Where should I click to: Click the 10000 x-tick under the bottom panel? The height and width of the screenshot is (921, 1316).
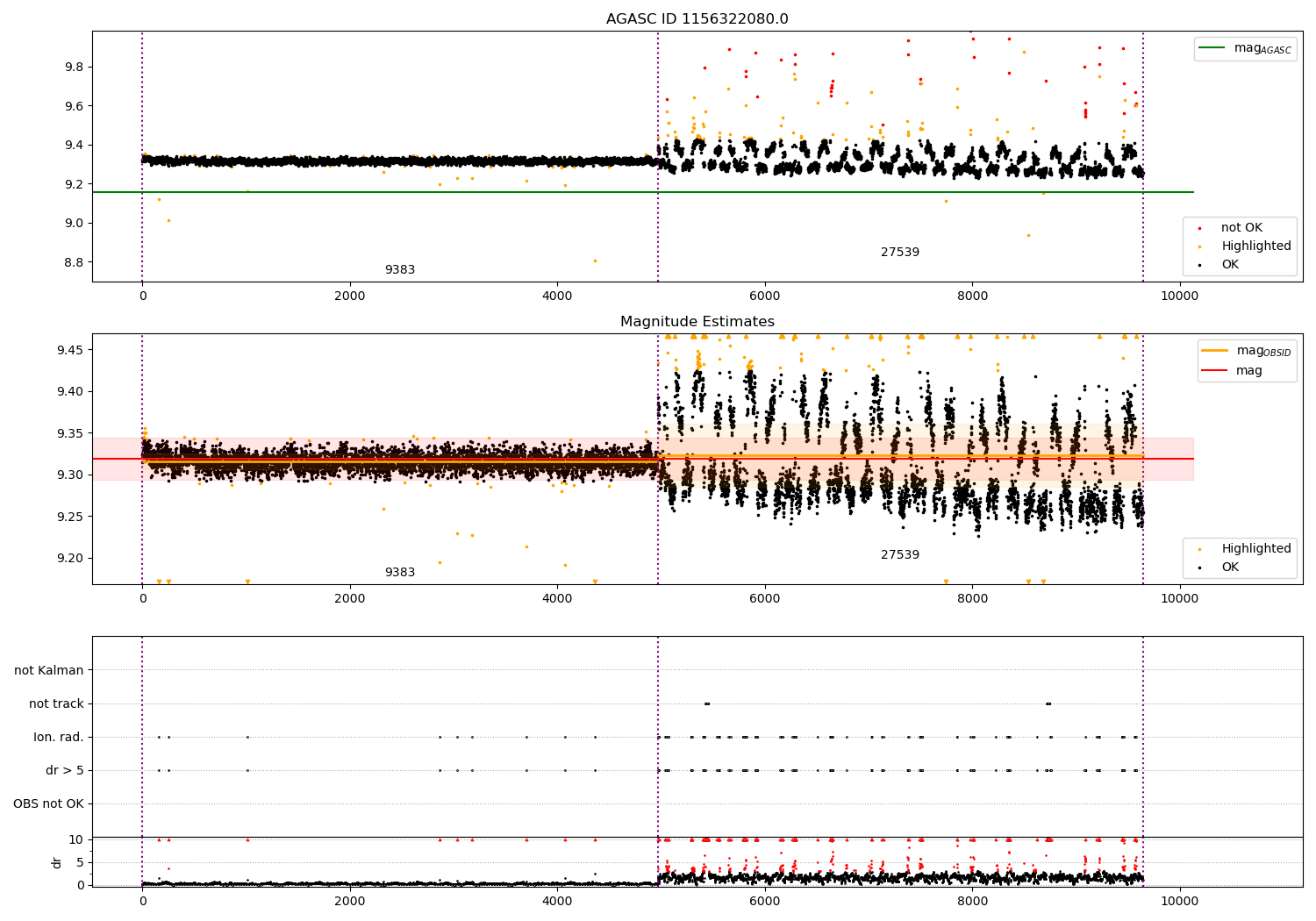[1179, 901]
